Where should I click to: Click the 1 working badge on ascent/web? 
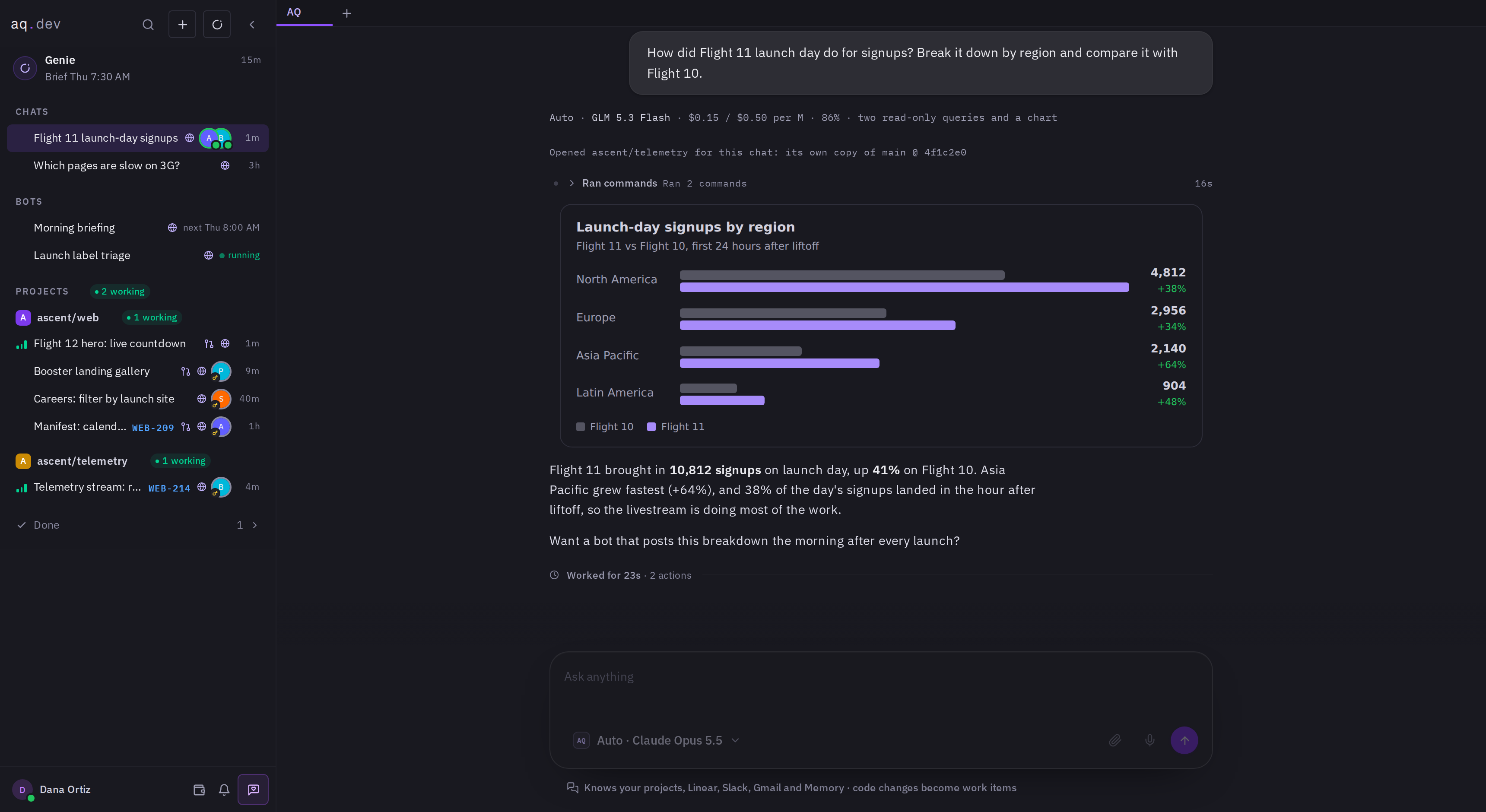click(x=152, y=318)
